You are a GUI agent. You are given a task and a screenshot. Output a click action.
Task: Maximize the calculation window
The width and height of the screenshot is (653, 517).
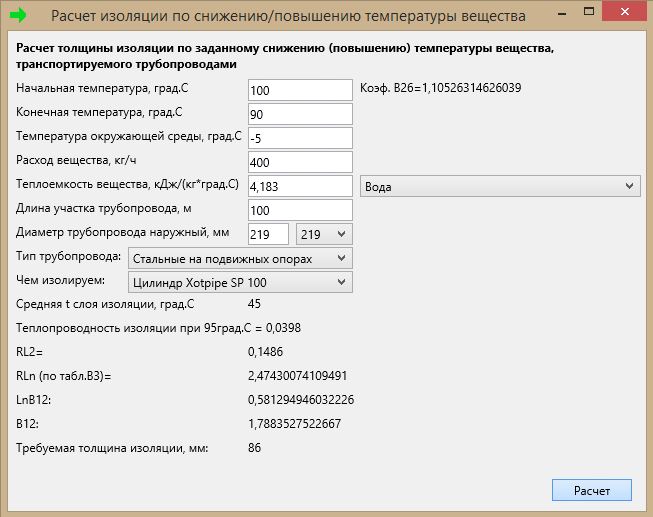click(x=588, y=12)
